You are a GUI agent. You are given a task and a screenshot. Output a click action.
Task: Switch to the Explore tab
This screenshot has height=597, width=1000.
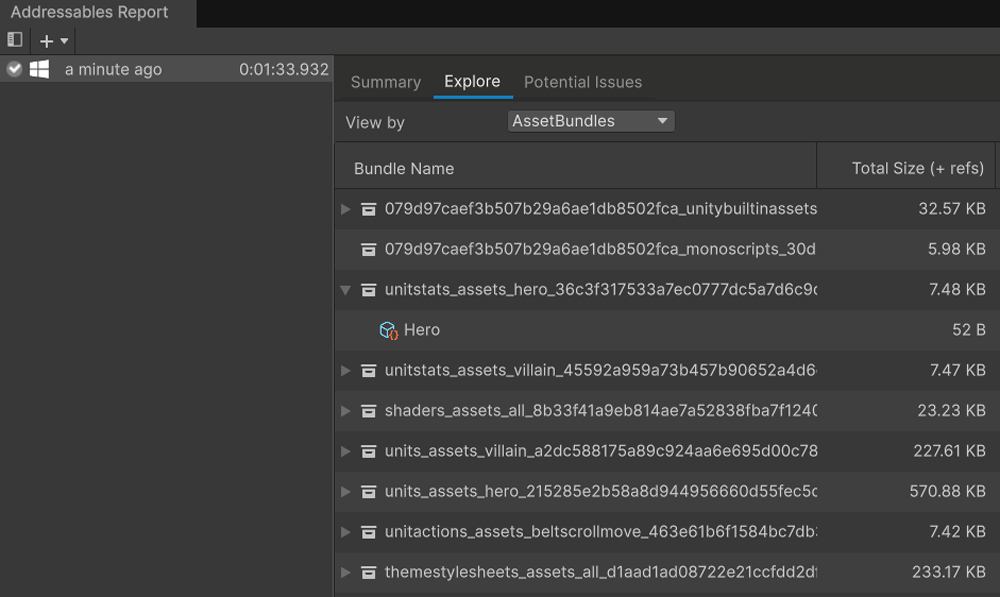pyautogui.click(x=472, y=82)
